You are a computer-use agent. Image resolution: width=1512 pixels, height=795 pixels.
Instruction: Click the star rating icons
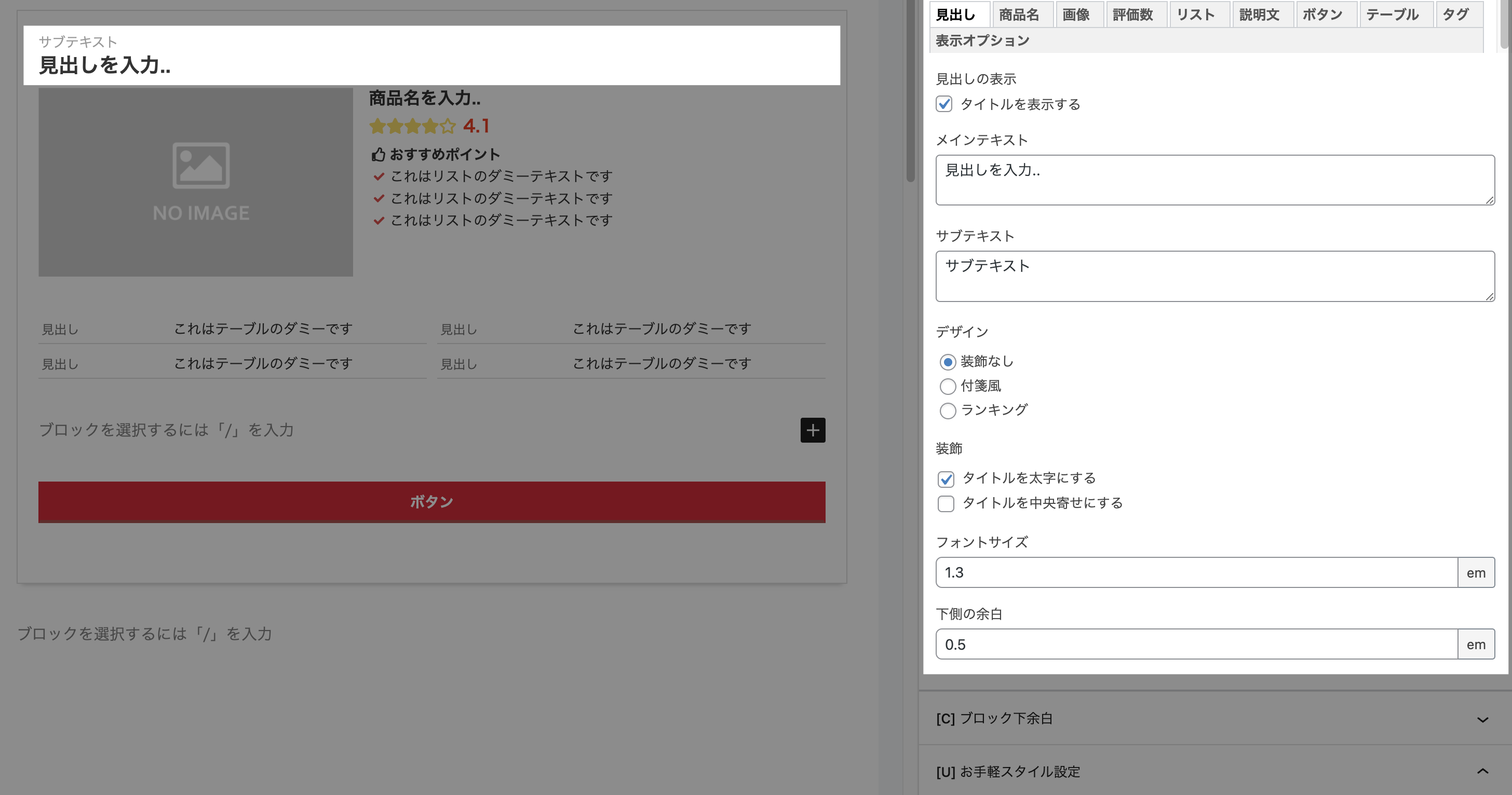pyautogui.click(x=413, y=126)
